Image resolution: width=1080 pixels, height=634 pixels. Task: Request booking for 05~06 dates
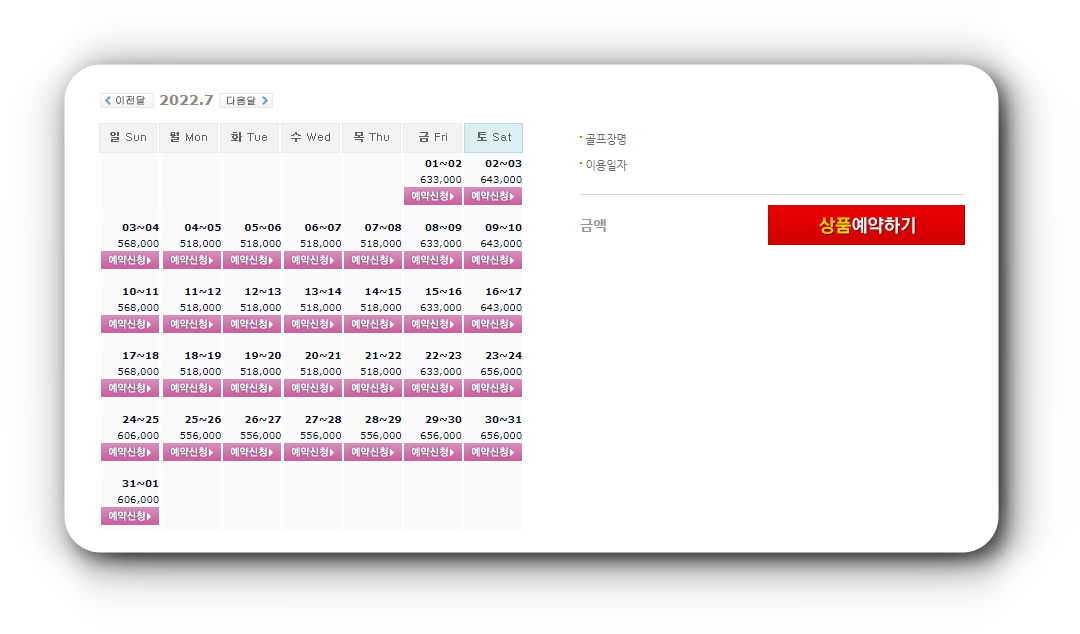point(251,260)
